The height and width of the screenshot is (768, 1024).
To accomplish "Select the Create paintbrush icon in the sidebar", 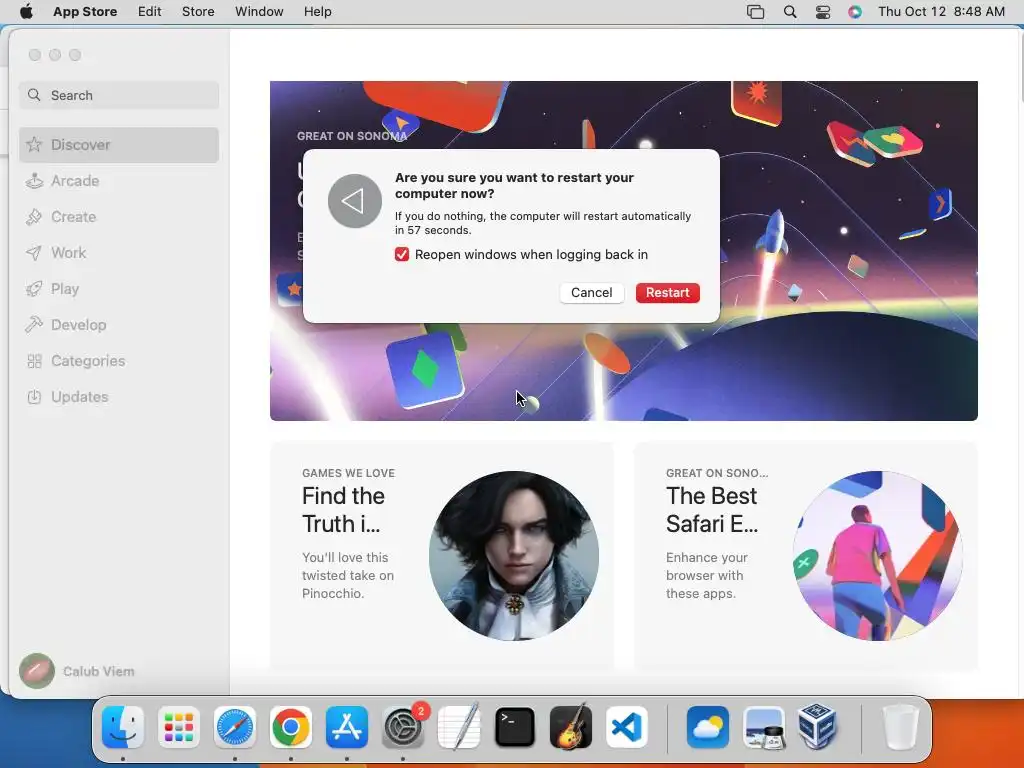I will tap(34, 217).
